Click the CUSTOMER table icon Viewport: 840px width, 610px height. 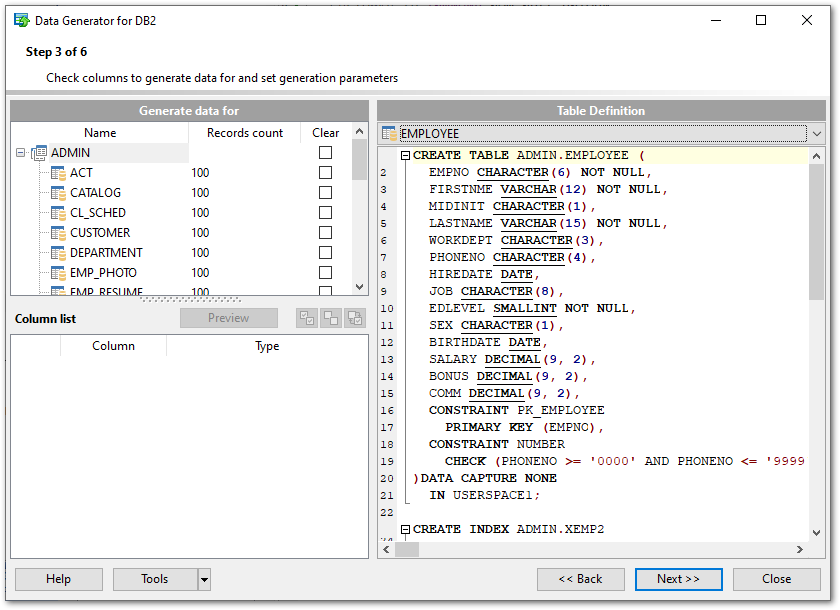point(58,233)
